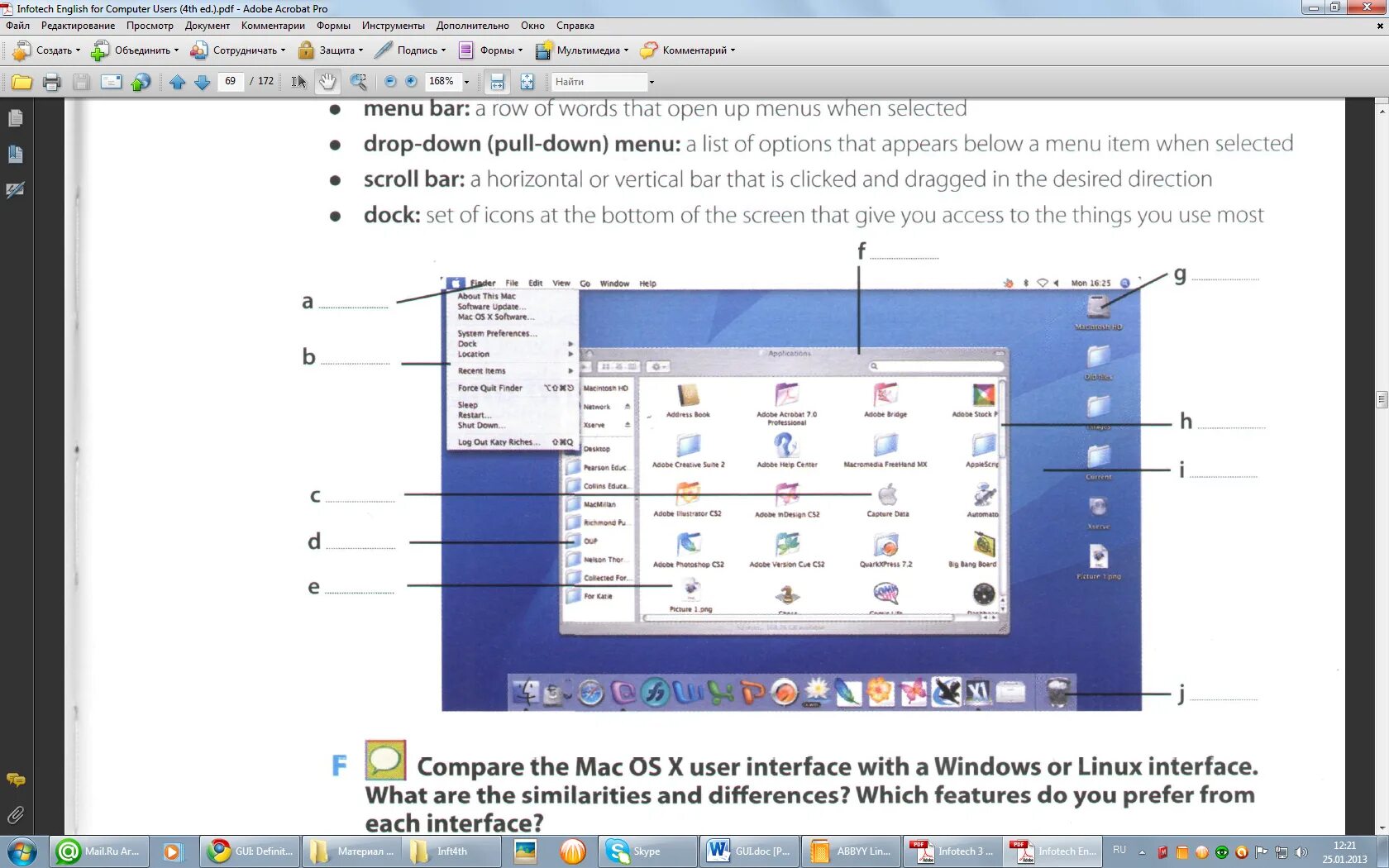The height and width of the screenshot is (868, 1389).
Task: Open the Comments panel icon in the sidebar
Action: coord(16,780)
